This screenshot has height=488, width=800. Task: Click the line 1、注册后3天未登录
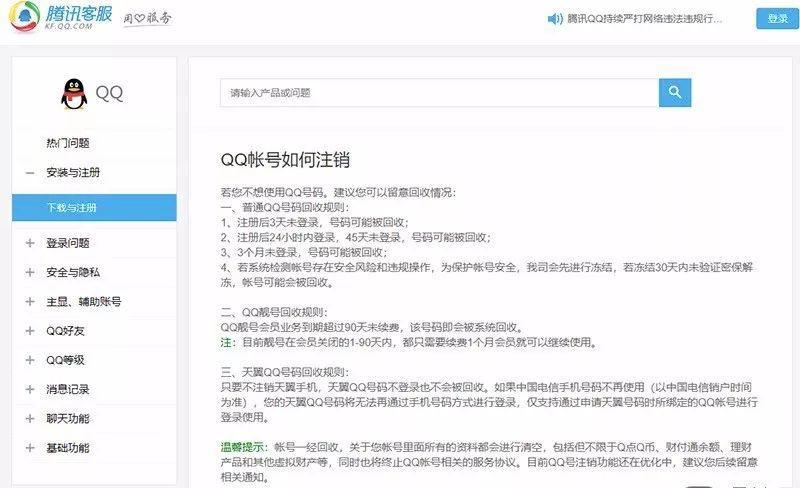coord(314,222)
